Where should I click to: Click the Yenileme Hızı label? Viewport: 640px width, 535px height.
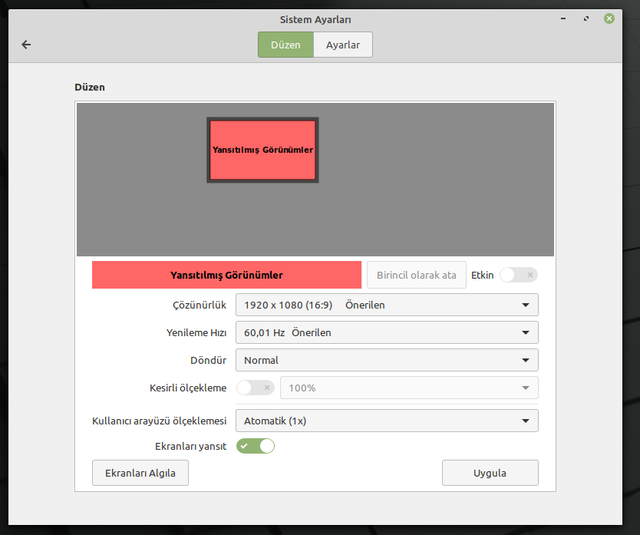(196, 333)
